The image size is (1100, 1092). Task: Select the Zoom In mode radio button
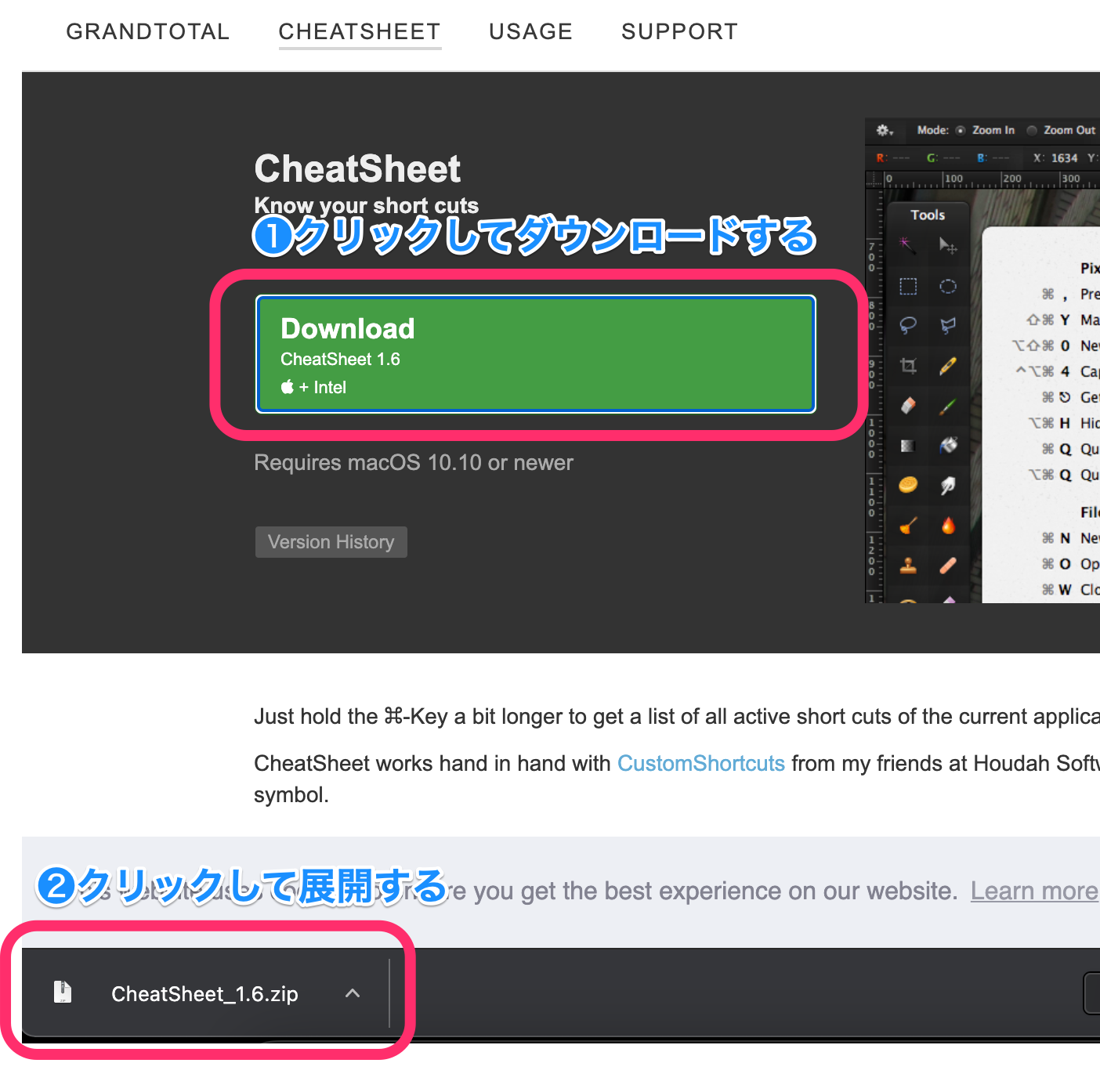pos(961,131)
